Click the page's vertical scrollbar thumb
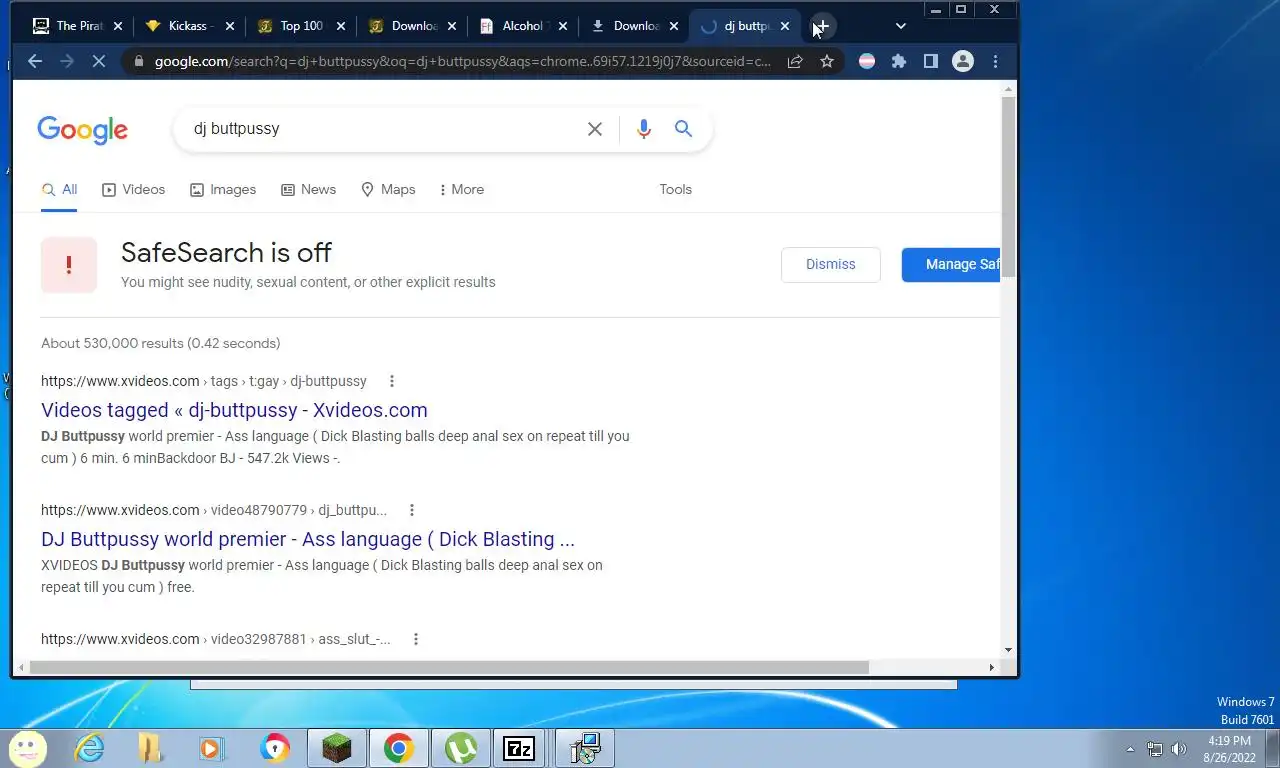Screen dimensions: 1280x768 tap(1008, 187)
